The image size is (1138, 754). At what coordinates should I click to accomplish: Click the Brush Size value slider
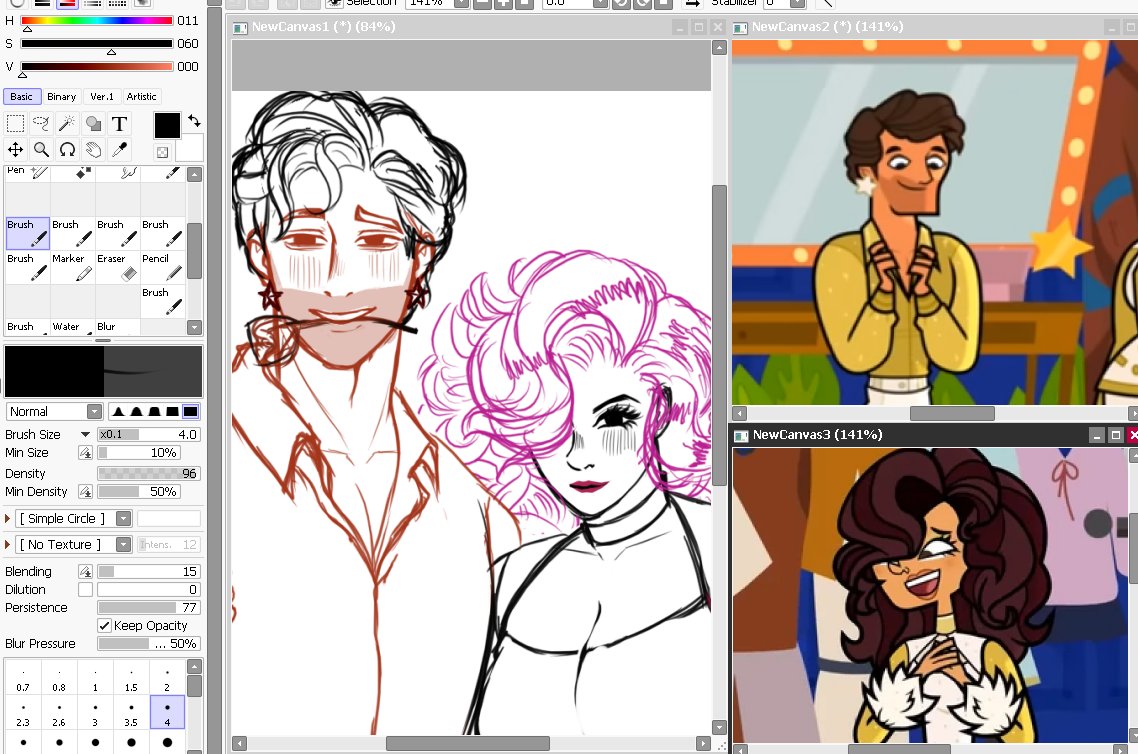pyautogui.click(x=149, y=434)
